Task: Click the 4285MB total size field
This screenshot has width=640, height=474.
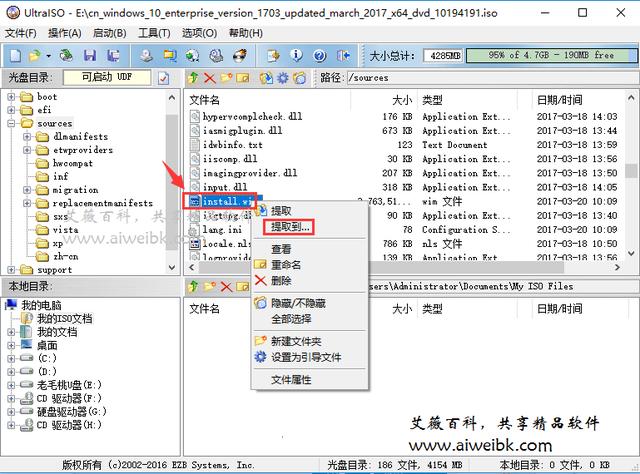Action: [x=443, y=56]
